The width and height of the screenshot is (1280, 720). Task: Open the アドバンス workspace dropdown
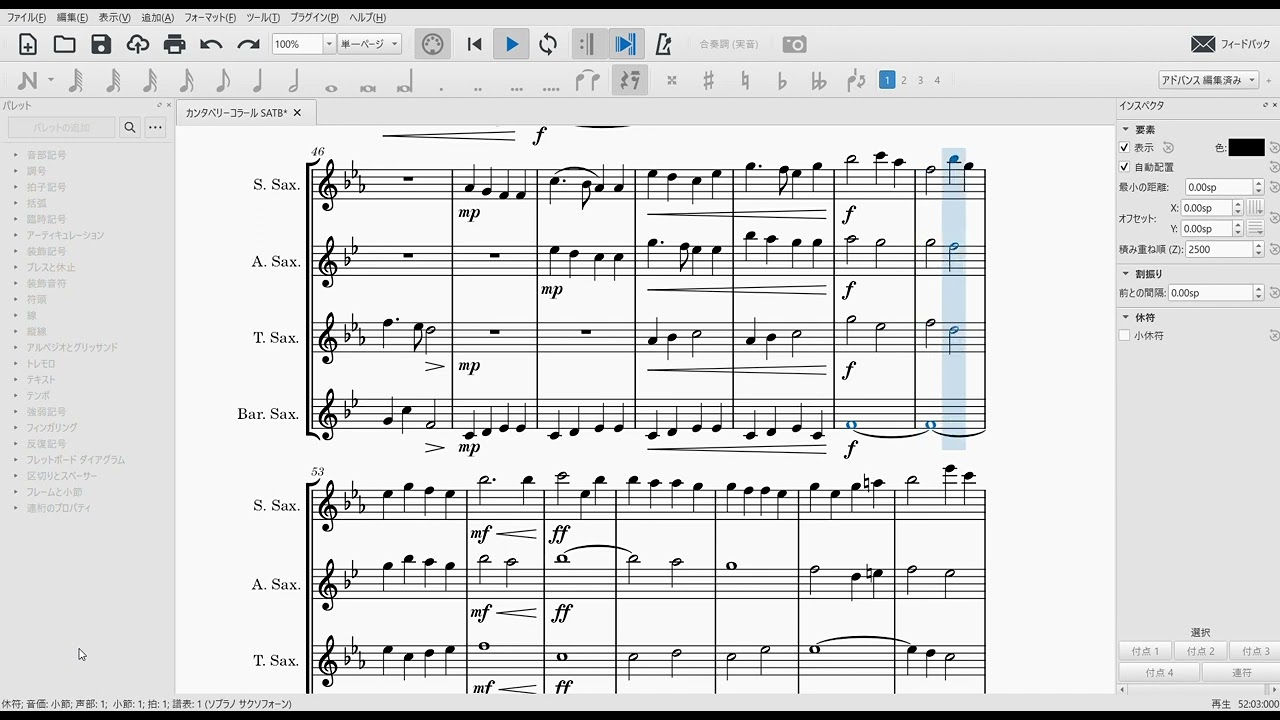point(1209,80)
